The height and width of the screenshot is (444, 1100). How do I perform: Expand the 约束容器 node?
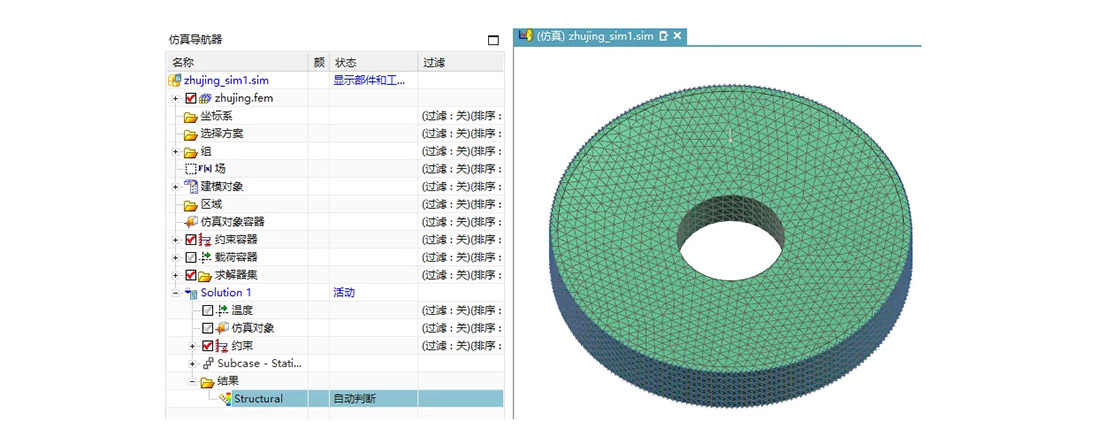[x=175, y=240]
